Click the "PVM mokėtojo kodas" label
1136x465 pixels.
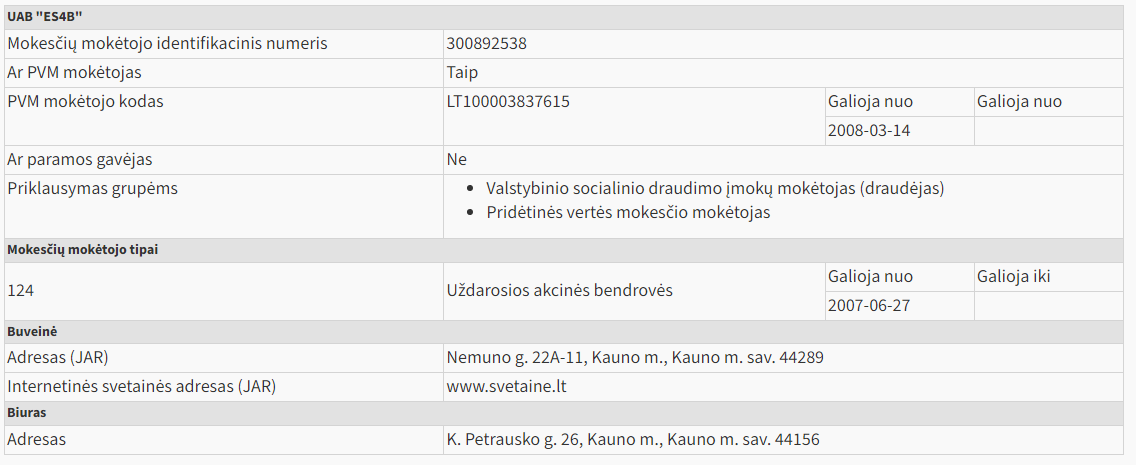(x=85, y=102)
